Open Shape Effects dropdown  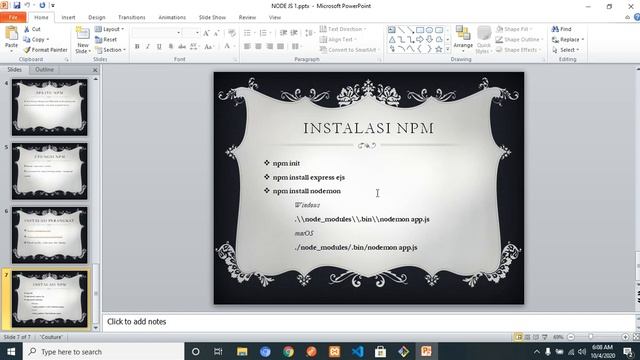(x=519, y=50)
